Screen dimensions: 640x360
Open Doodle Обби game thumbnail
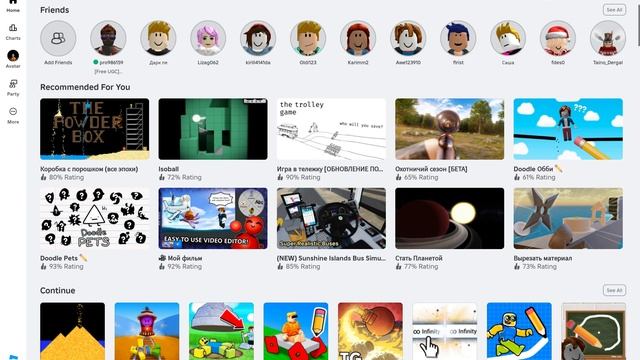pos(568,129)
